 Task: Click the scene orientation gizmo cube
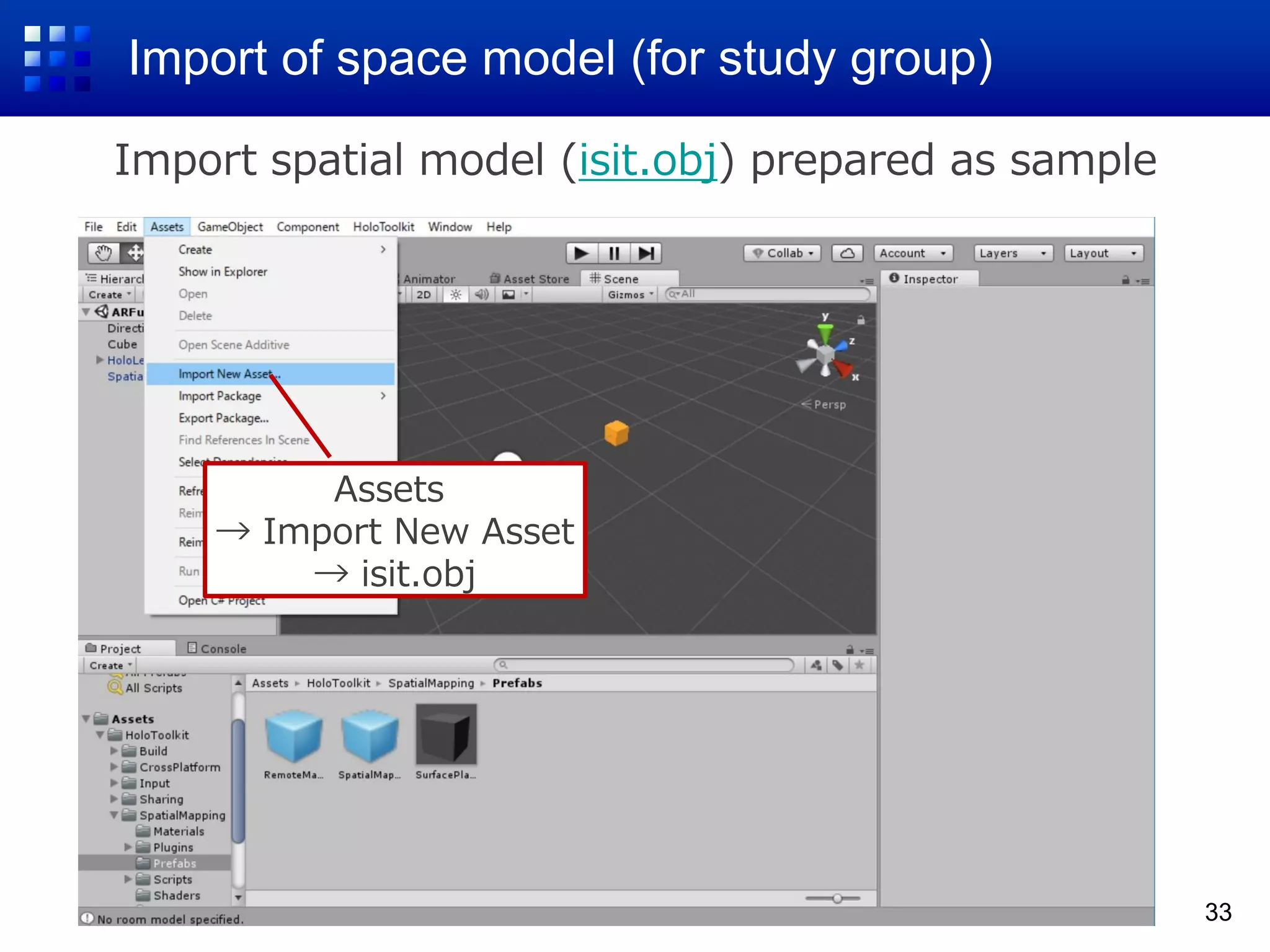[825, 354]
